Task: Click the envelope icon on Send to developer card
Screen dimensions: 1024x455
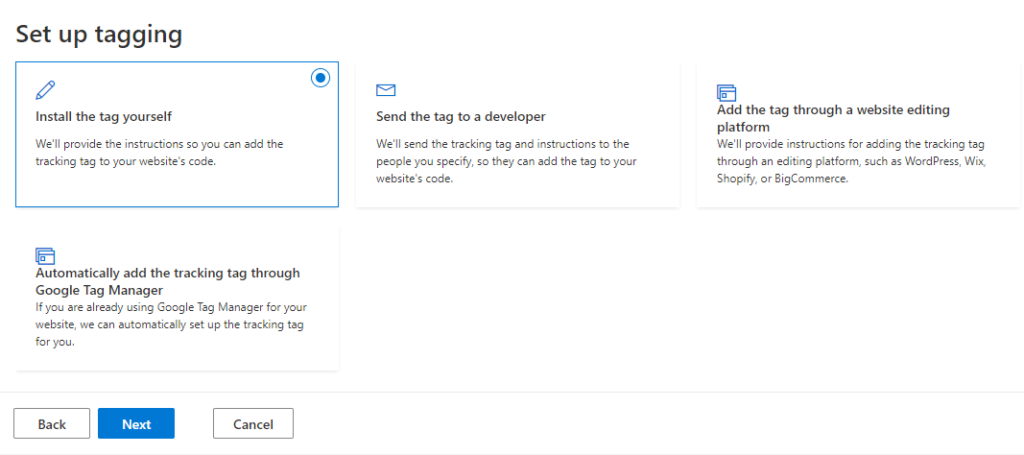Action: (x=386, y=90)
